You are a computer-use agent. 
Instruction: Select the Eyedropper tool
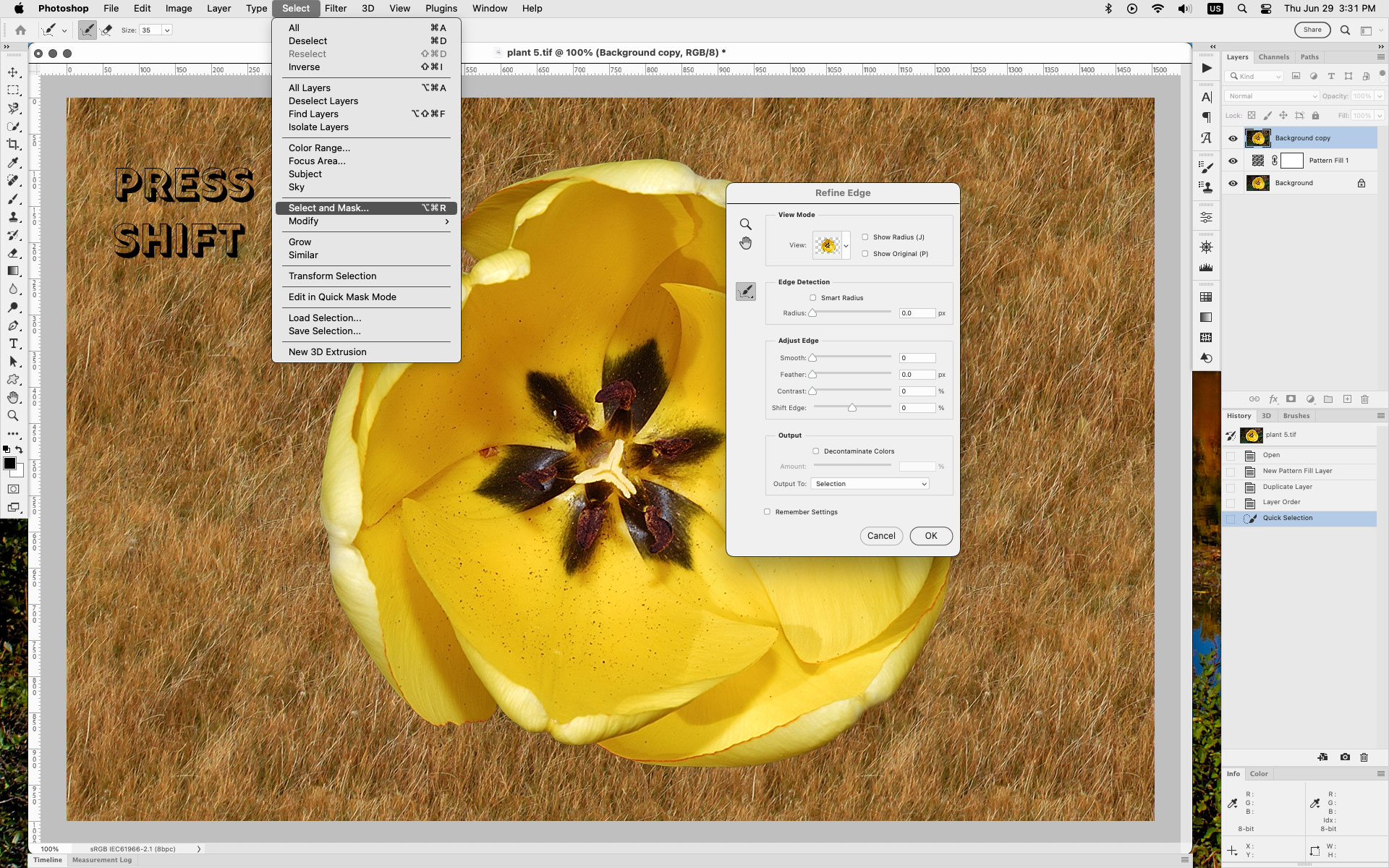click(13, 163)
